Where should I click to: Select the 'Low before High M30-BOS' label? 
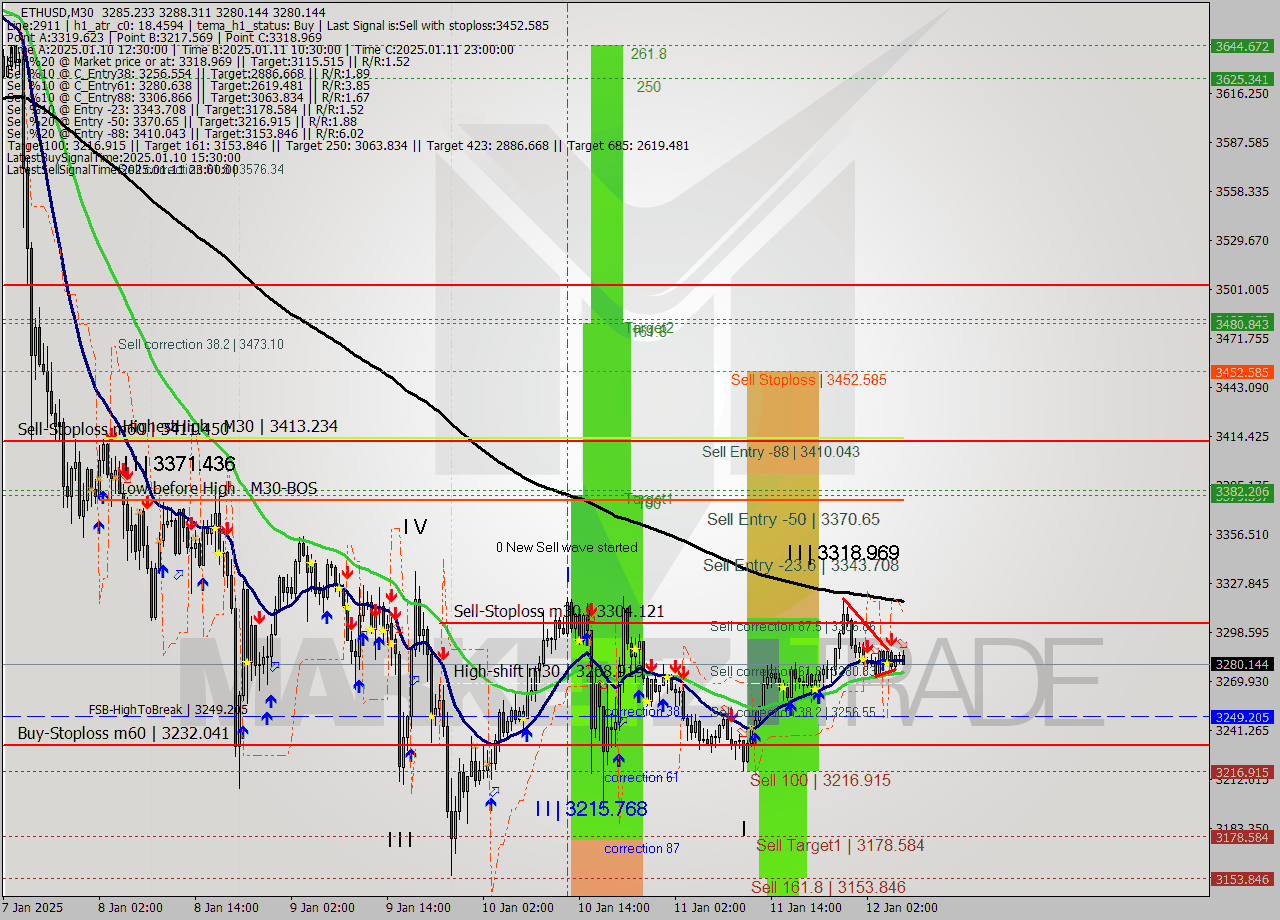pyautogui.click(x=220, y=488)
